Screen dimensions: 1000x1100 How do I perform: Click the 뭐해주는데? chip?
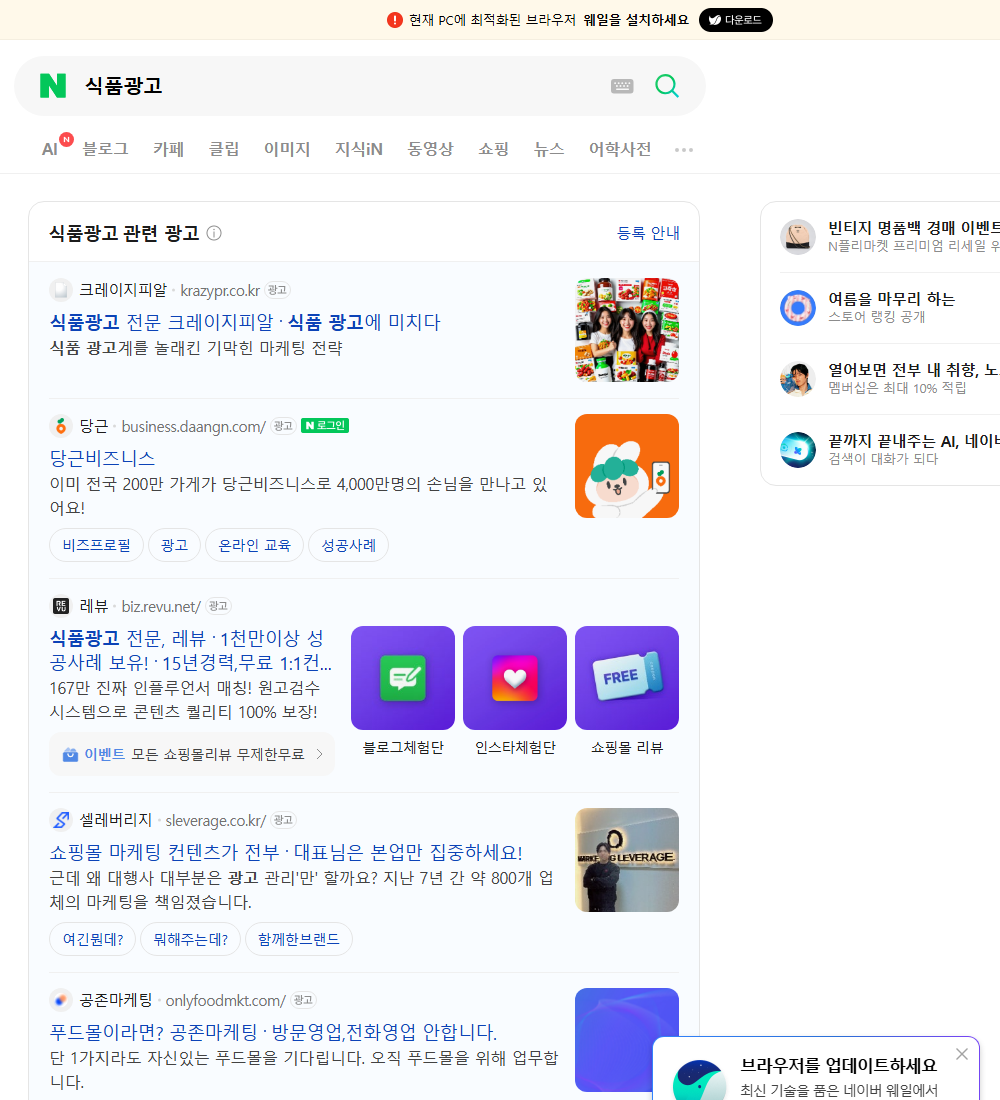click(190, 939)
